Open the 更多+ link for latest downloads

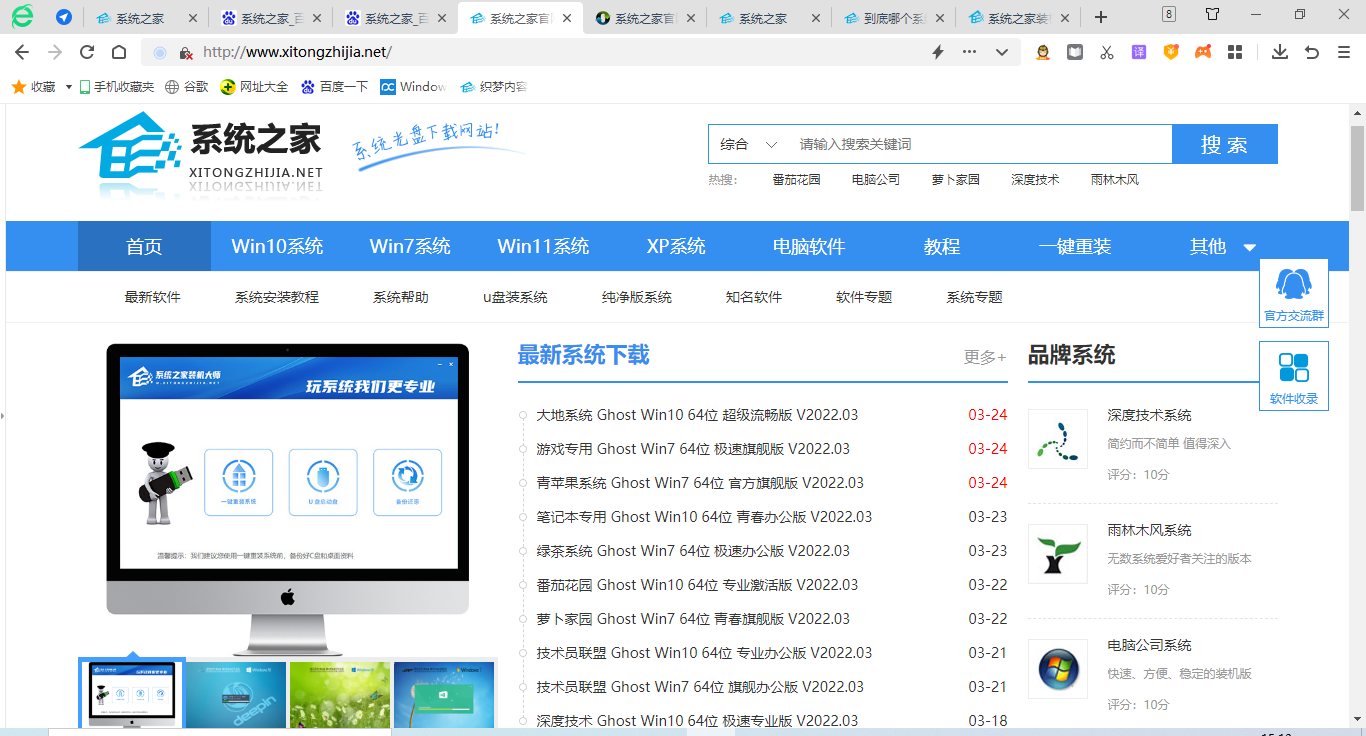(x=983, y=357)
